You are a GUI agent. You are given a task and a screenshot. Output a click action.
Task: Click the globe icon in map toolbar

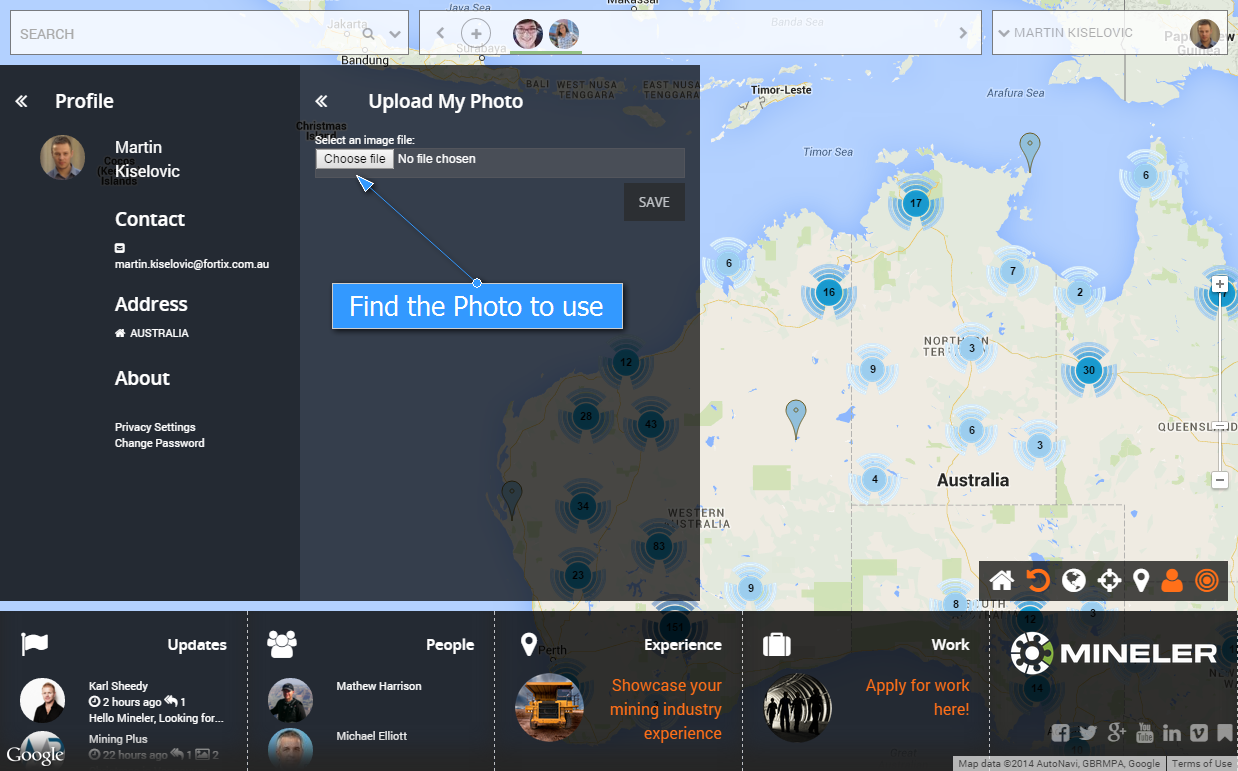click(1074, 580)
